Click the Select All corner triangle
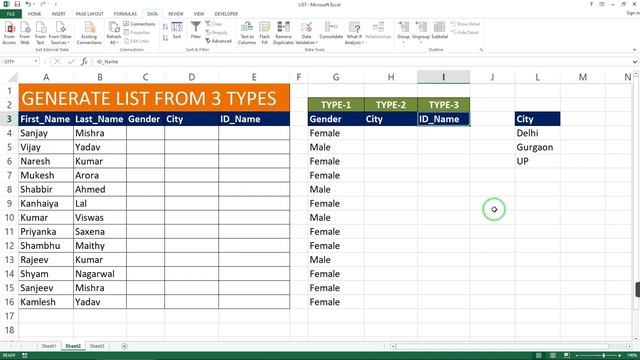 coord(13,77)
